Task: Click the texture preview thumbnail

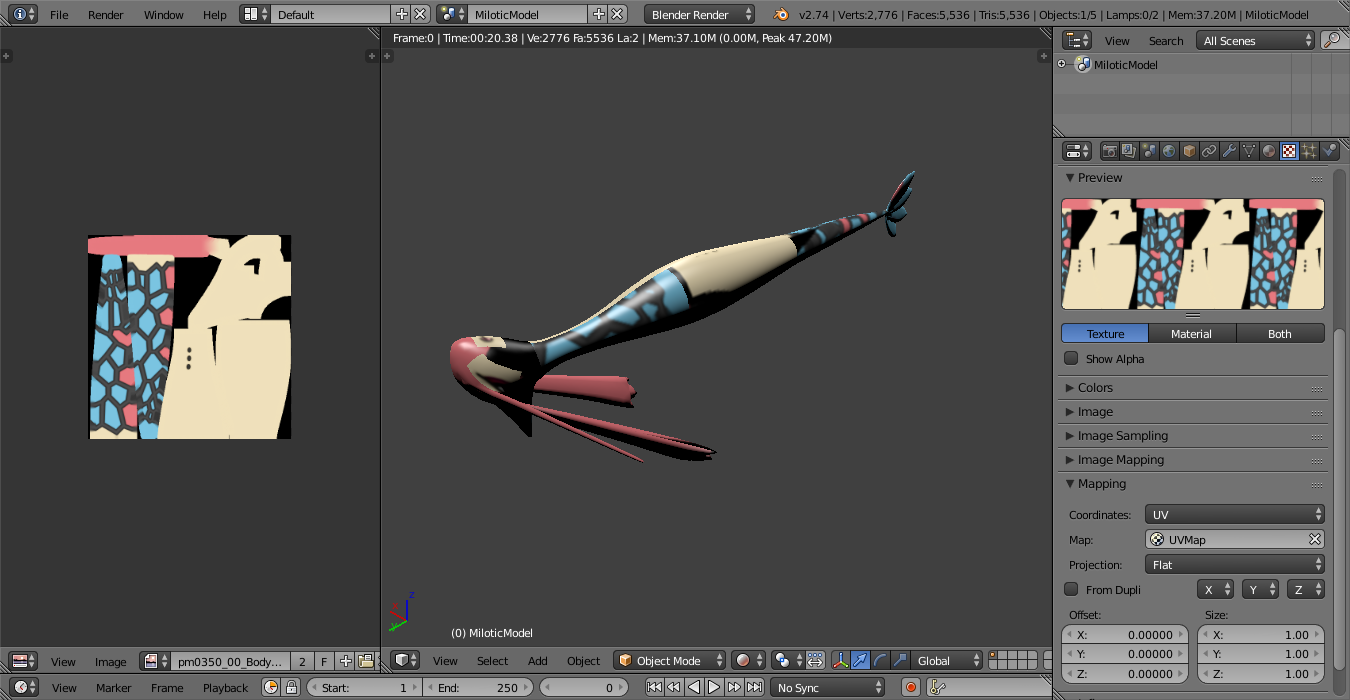Action: (1193, 254)
